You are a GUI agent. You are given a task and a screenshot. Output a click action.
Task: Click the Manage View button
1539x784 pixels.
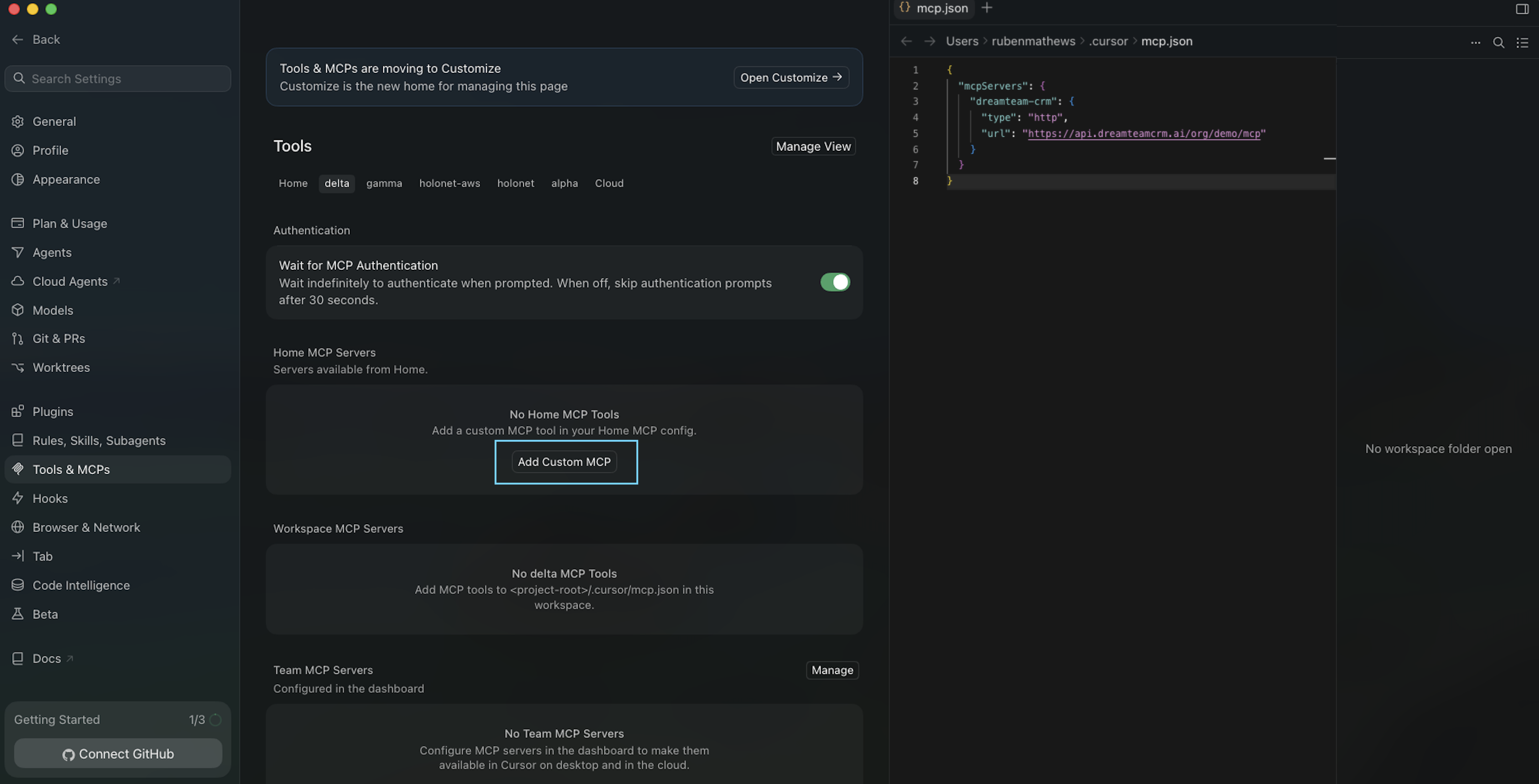(813, 146)
